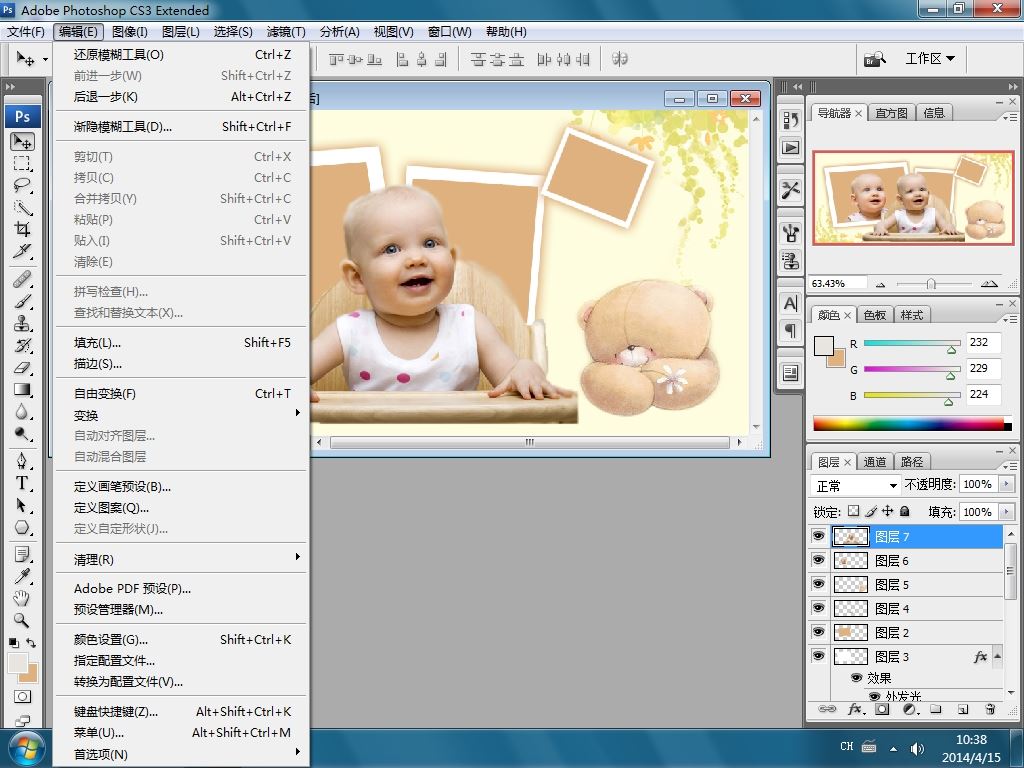Choose 填充(L)... from Edit menu
The width and height of the screenshot is (1024, 768).
tap(181, 343)
